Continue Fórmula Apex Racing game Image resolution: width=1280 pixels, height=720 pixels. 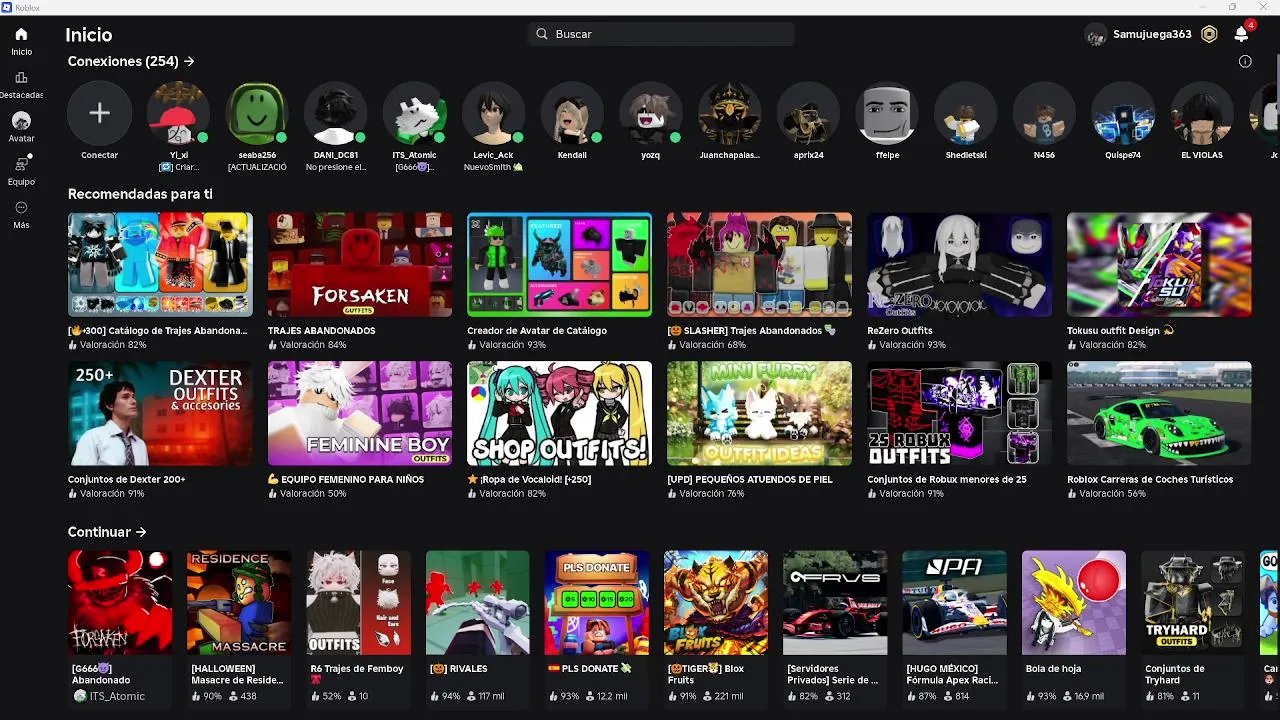click(955, 602)
